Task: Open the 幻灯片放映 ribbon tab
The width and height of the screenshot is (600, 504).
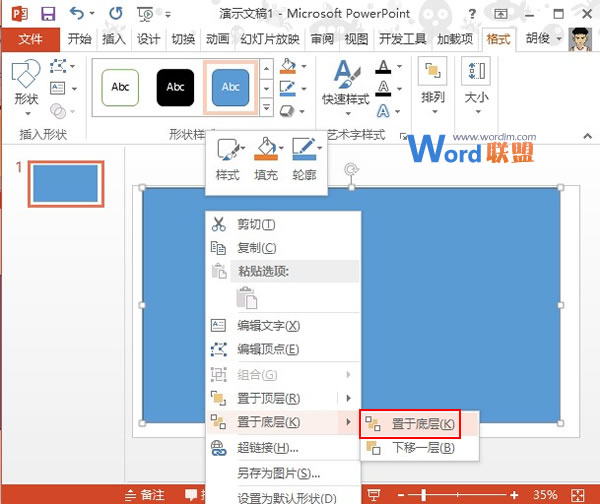Action: [x=270, y=39]
